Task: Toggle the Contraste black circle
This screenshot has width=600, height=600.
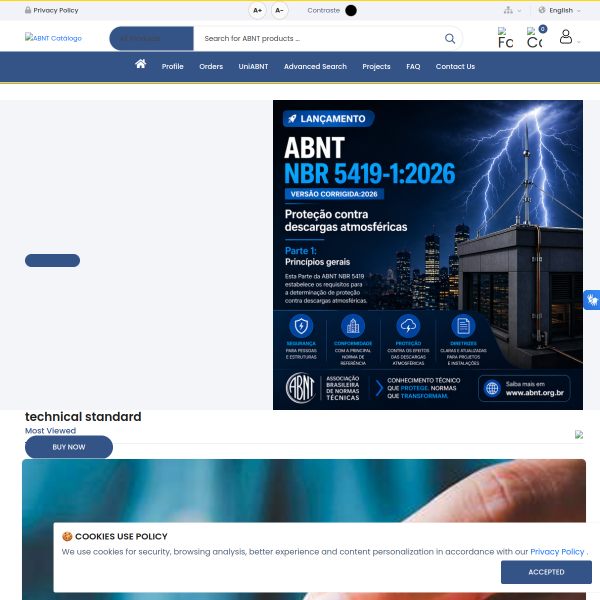Action: point(351,10)
